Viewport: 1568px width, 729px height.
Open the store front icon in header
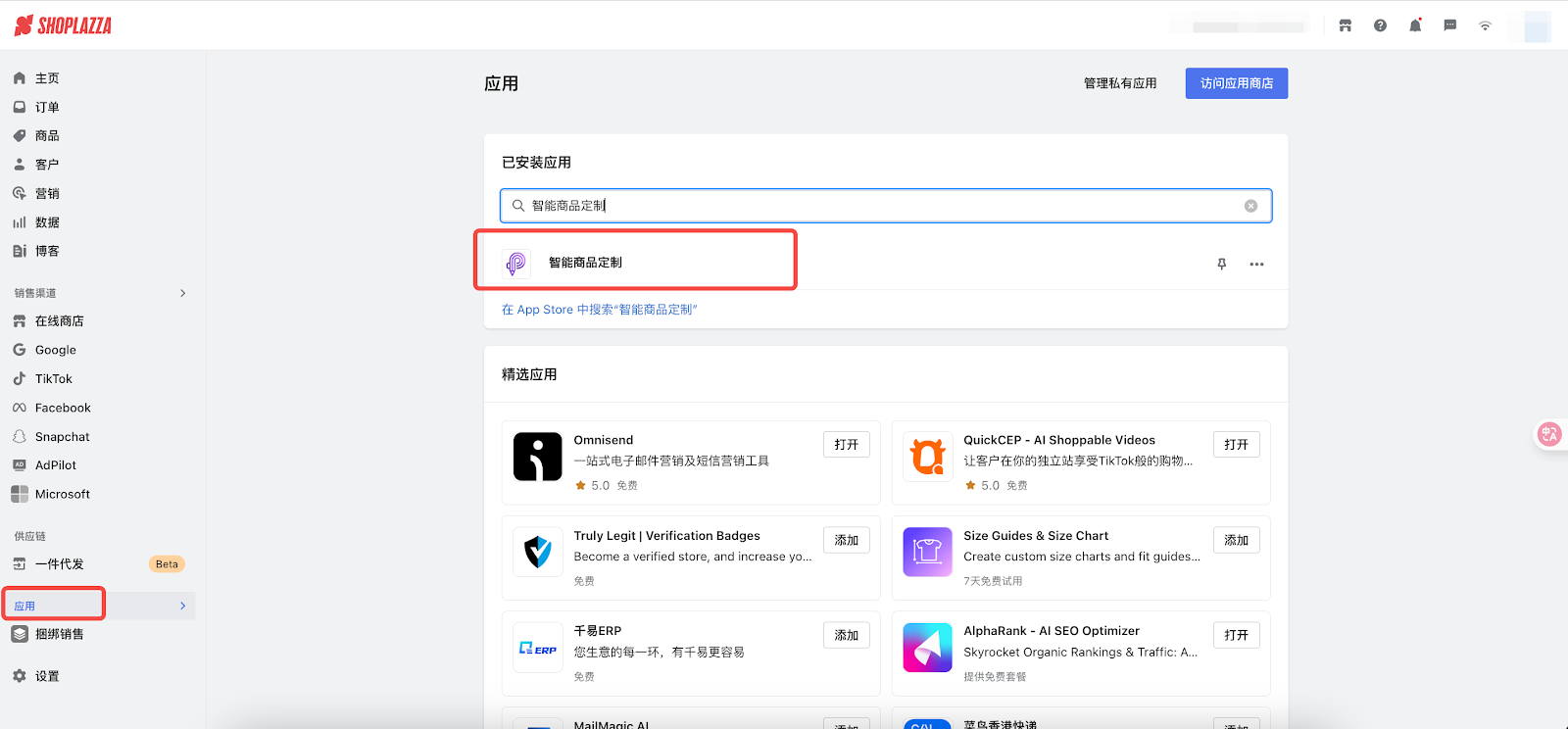(x=1346, y=25)
